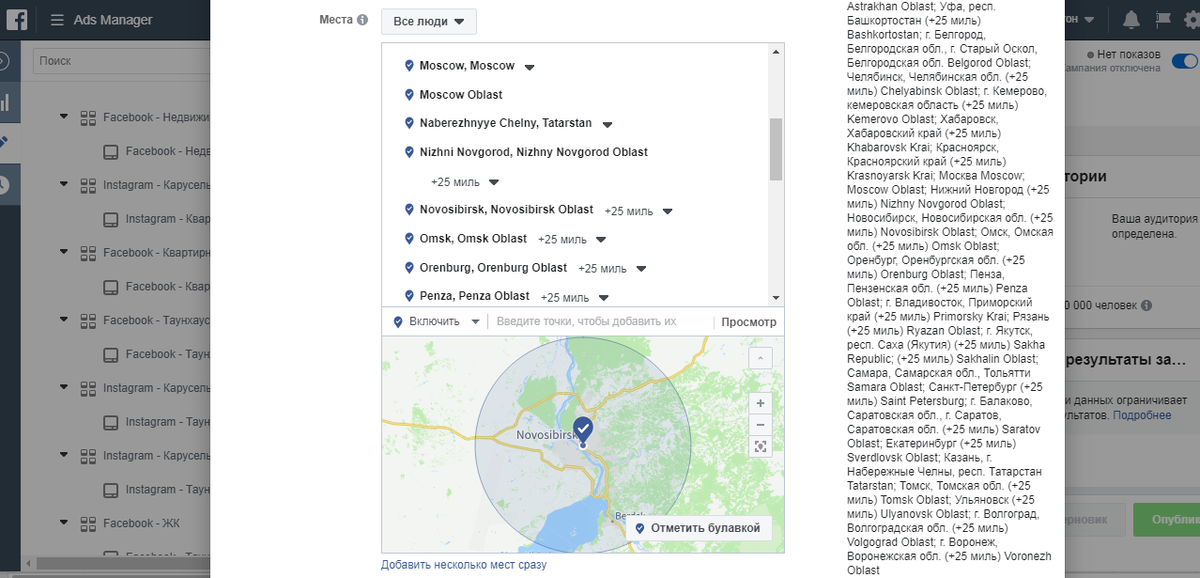Open the notifications bell icon
Screen dimensions: 1200x578
pos(1131,19)
